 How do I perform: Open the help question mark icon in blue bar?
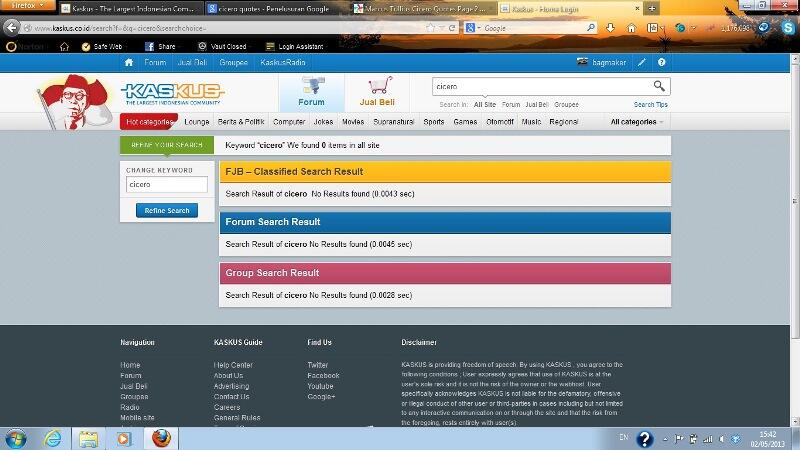[x=661, y=62]
